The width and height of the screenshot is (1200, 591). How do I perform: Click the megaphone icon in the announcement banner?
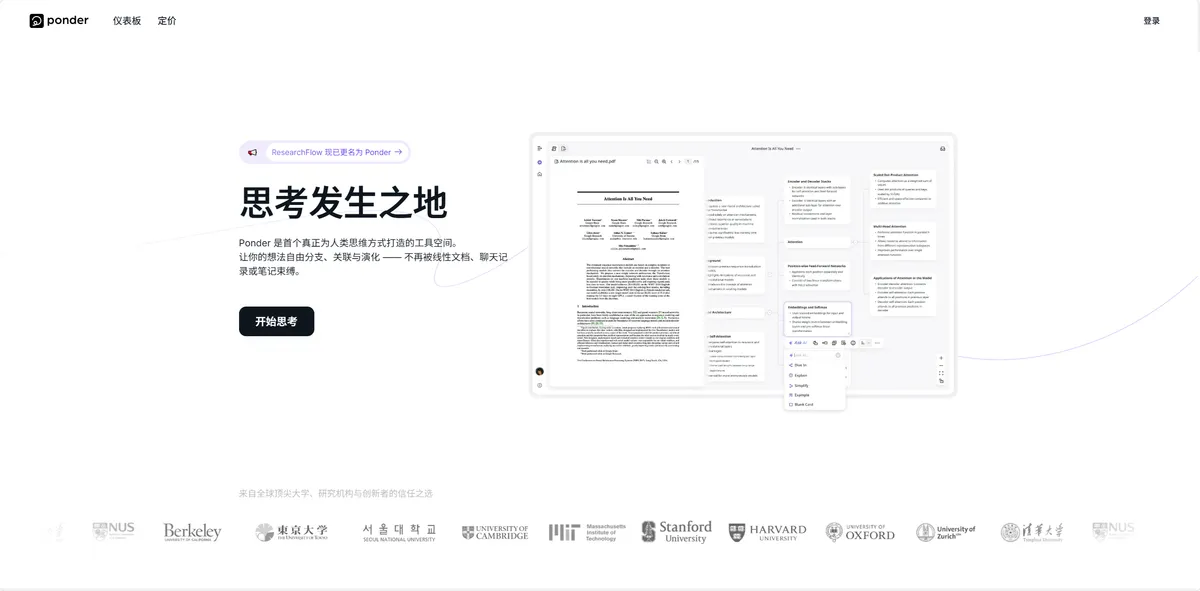coord(253,152)
